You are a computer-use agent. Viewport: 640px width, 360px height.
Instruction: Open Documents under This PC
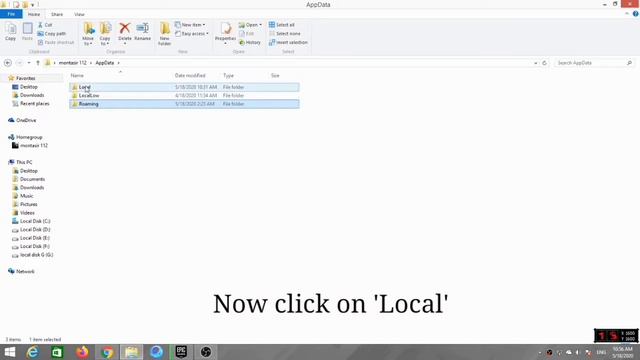click(x=32, y=179)
